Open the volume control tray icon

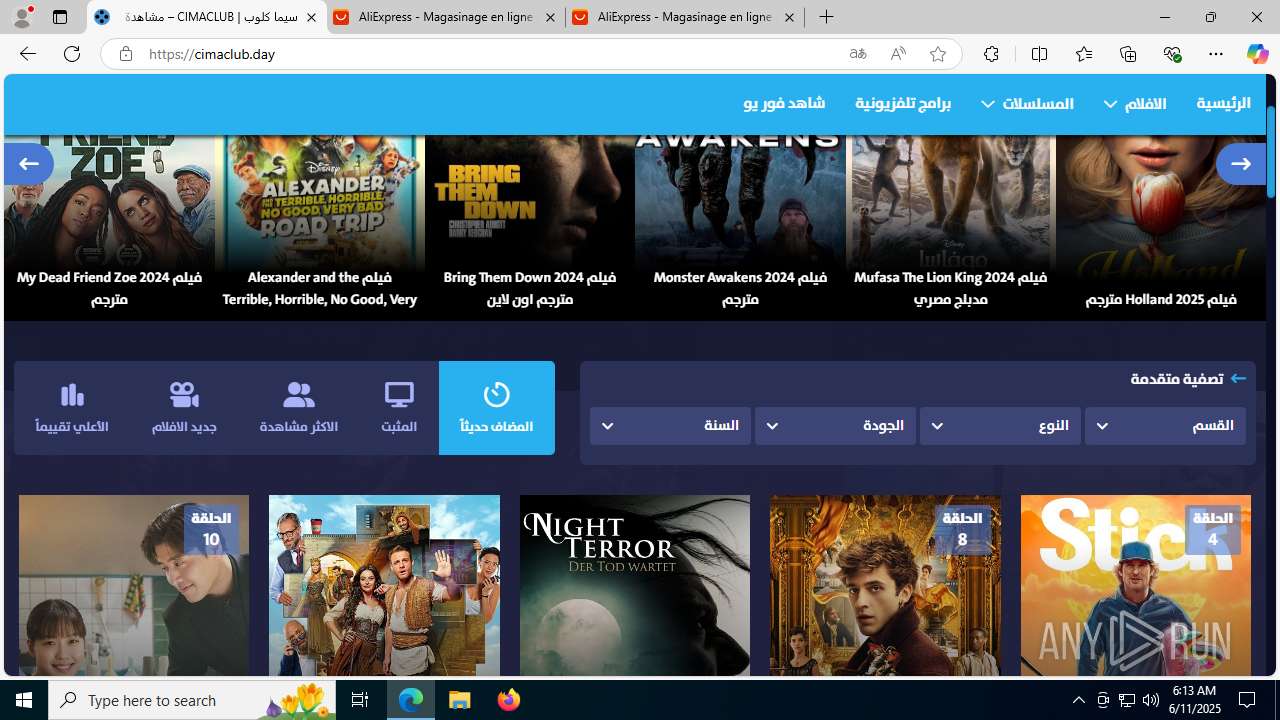point(1151,700)
